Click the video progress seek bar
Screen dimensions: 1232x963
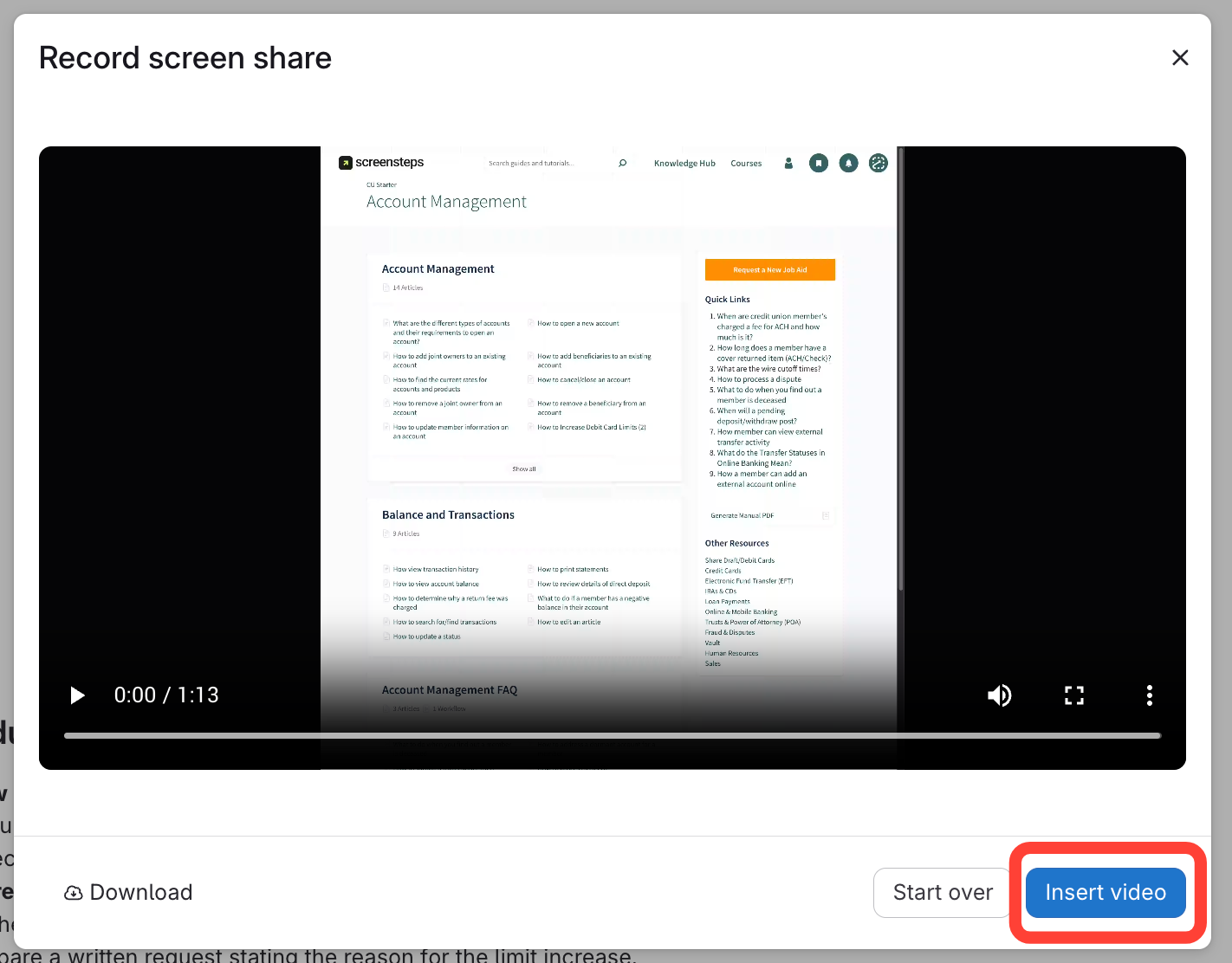pyautogui.click(x=612, y=736)
